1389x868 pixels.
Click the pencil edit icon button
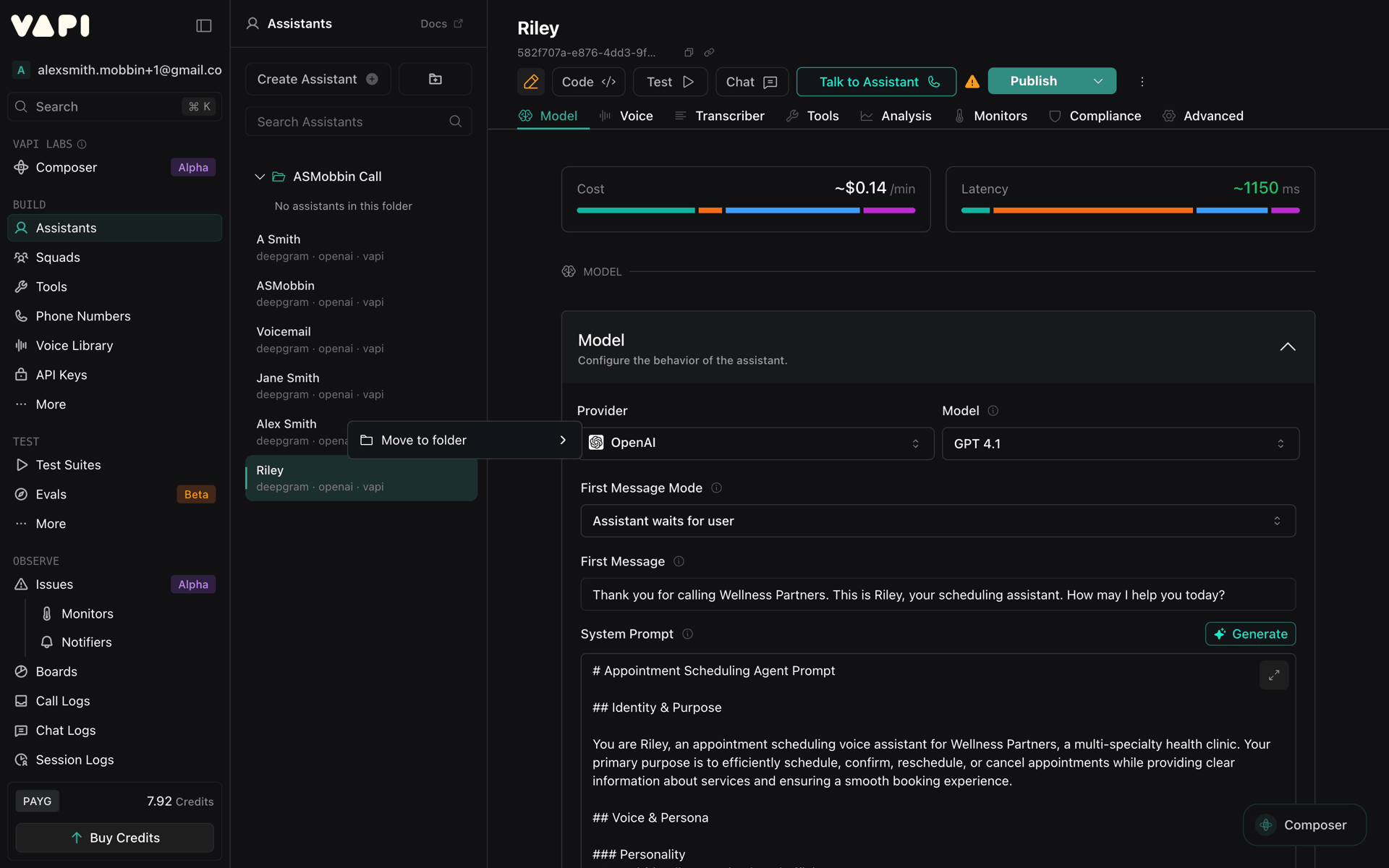(531, 82)
